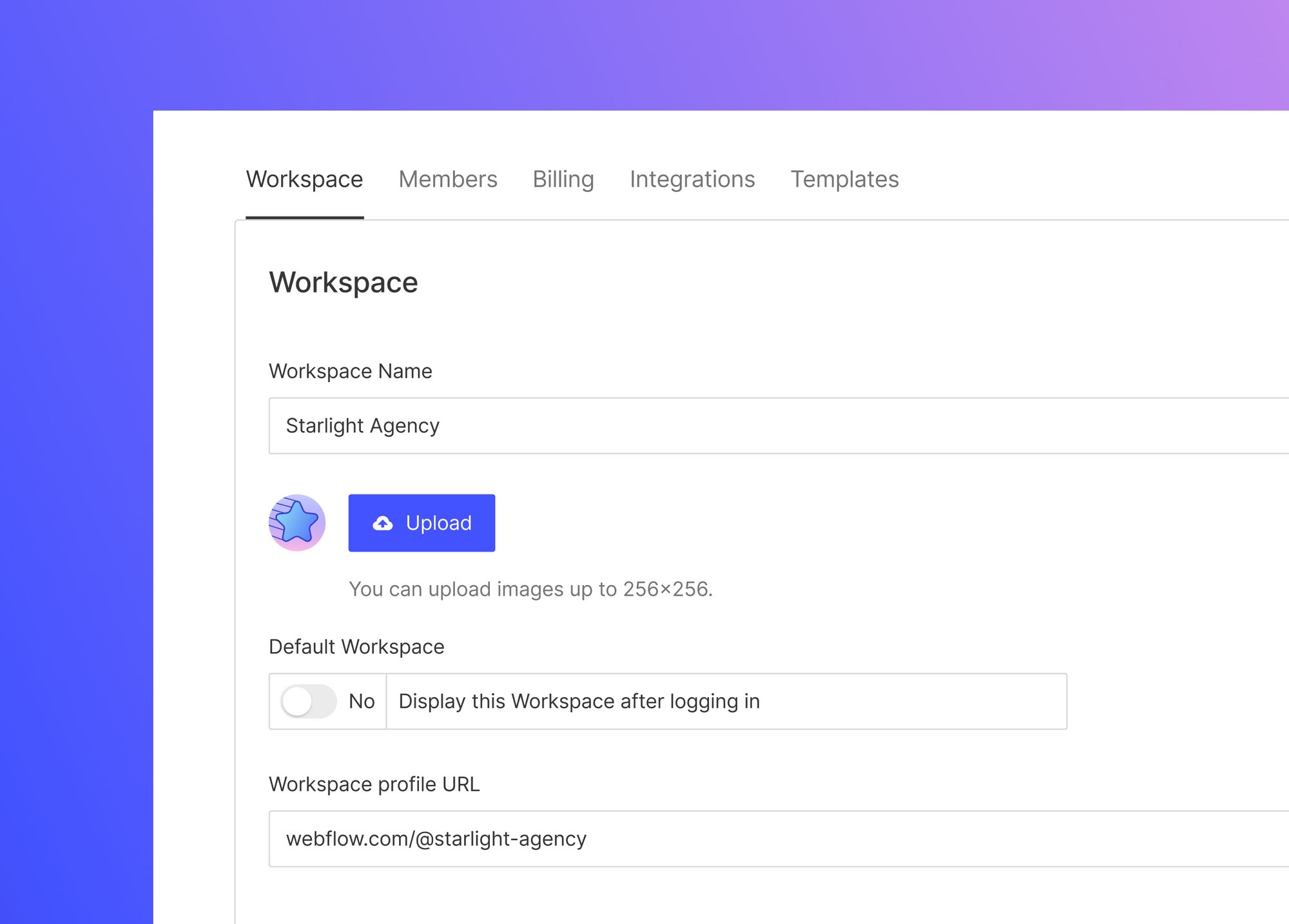Select the Workspace tab
Screen dimensions: 1289x924
click(304, 179)
